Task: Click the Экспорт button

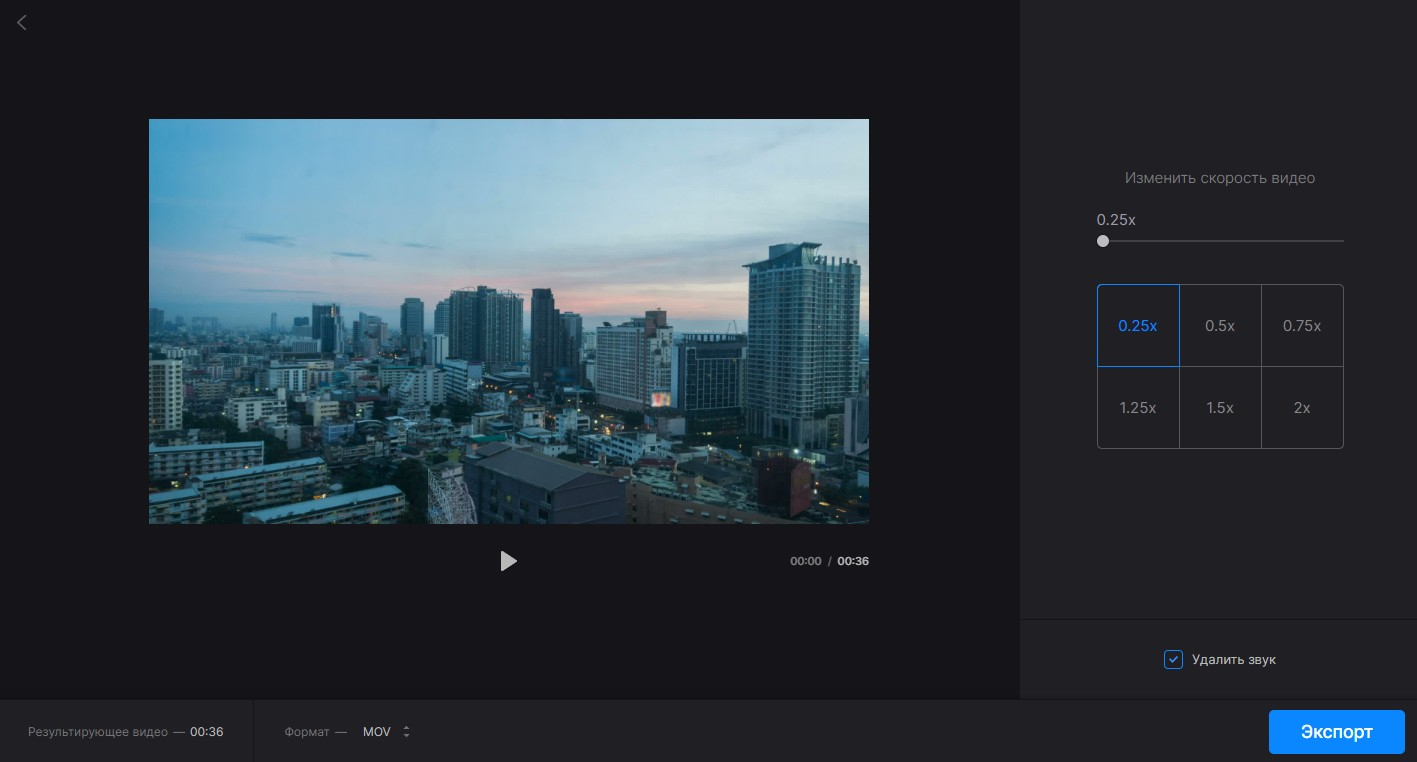Action: click(1336, 732)
